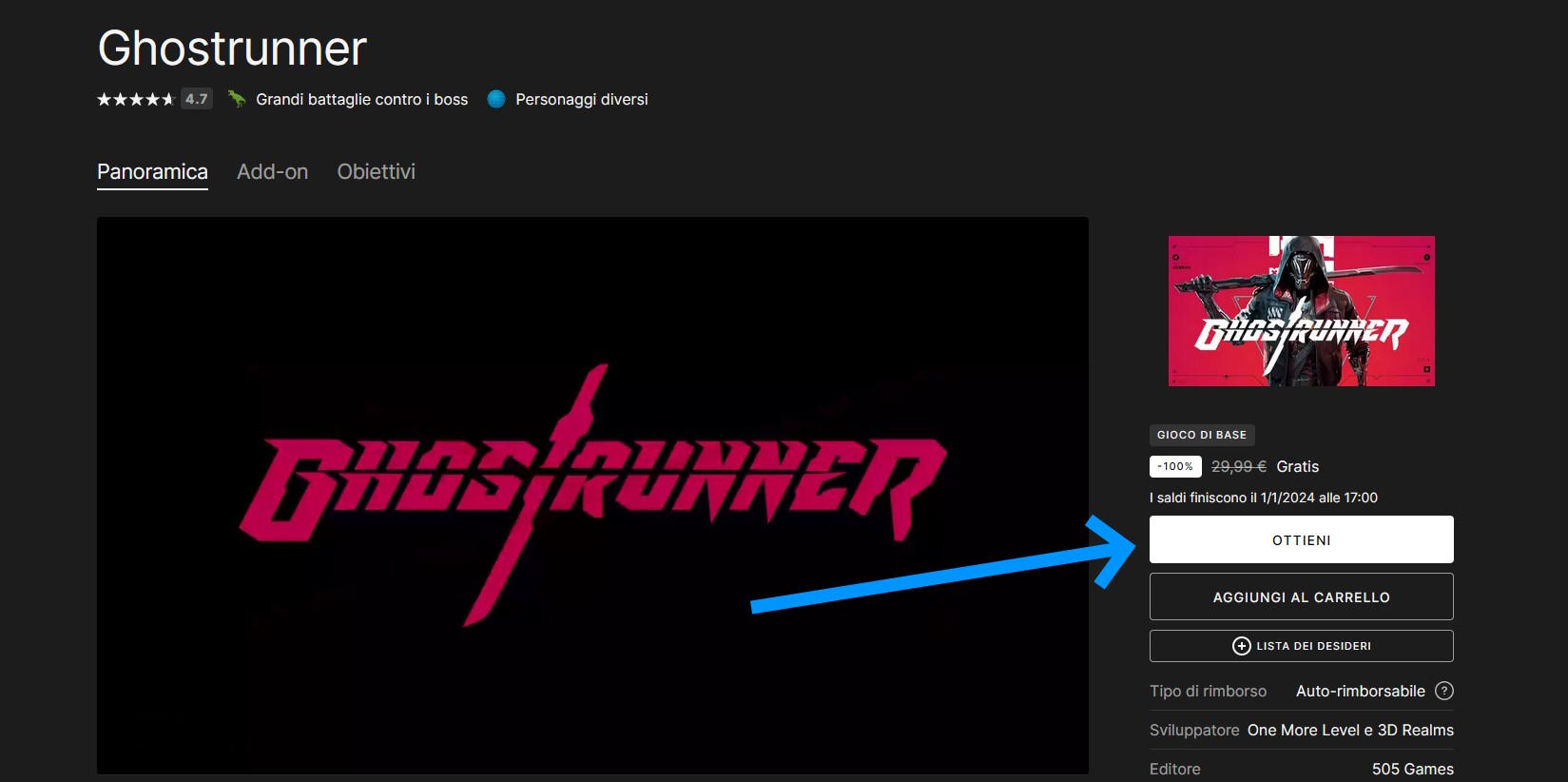The height and width of the screenshot is (782, 1568).
Task: Click LISTA DEI DESIDERI button
Action: coord(1301,646)
